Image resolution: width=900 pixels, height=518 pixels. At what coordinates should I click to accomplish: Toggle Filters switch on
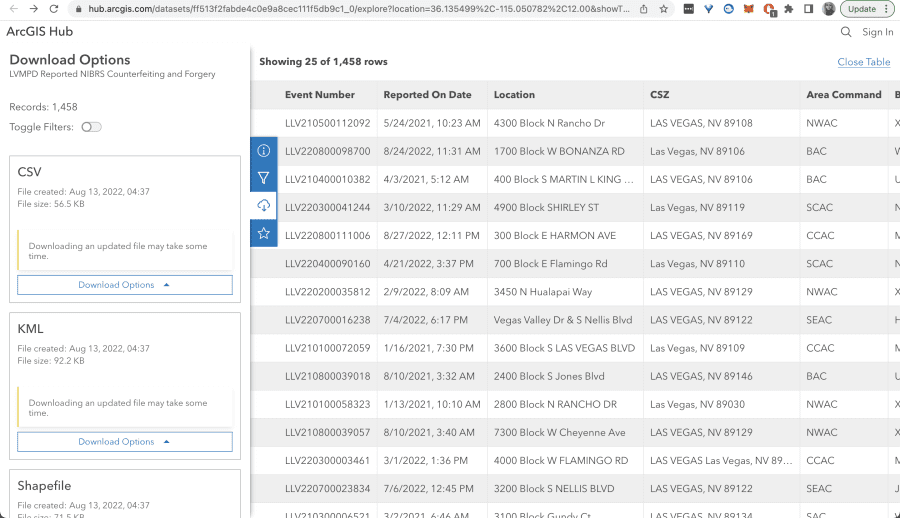(x=91, y=127)
